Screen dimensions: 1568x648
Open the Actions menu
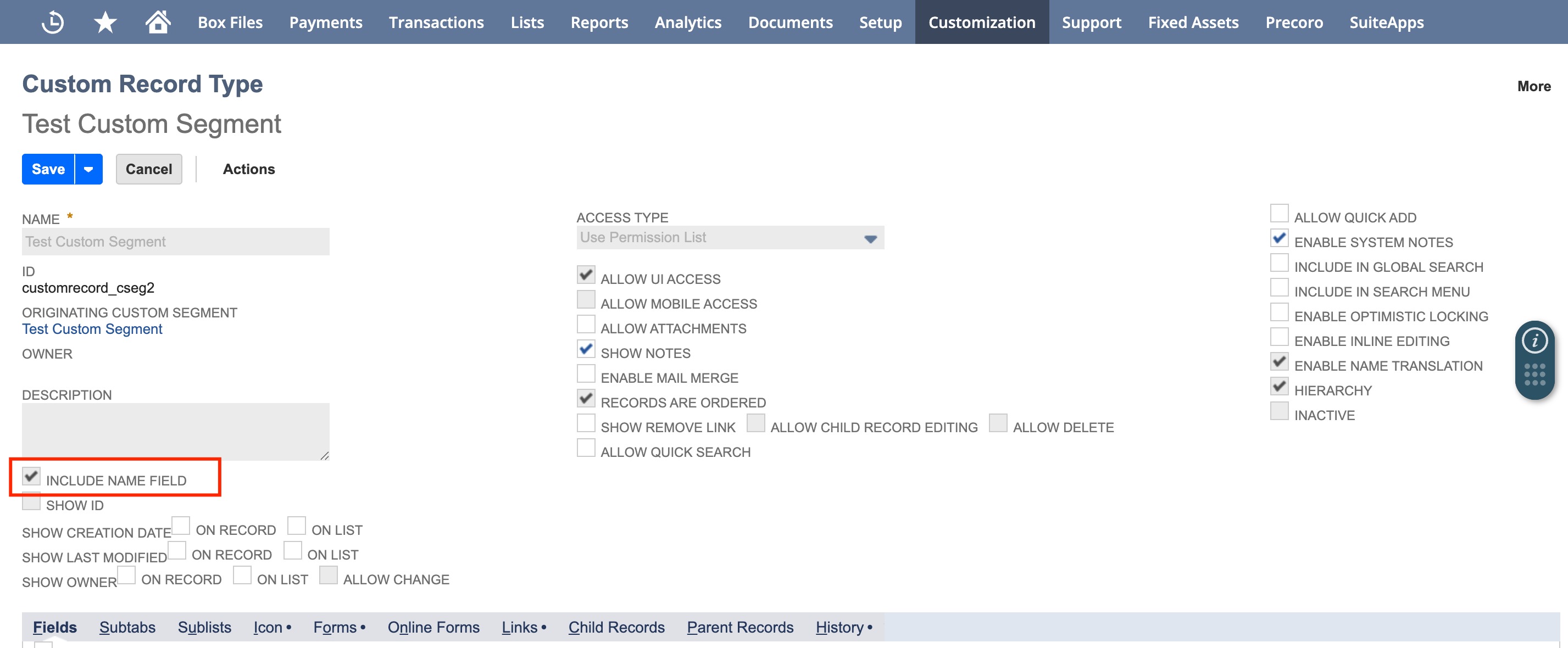pos(248,169)
